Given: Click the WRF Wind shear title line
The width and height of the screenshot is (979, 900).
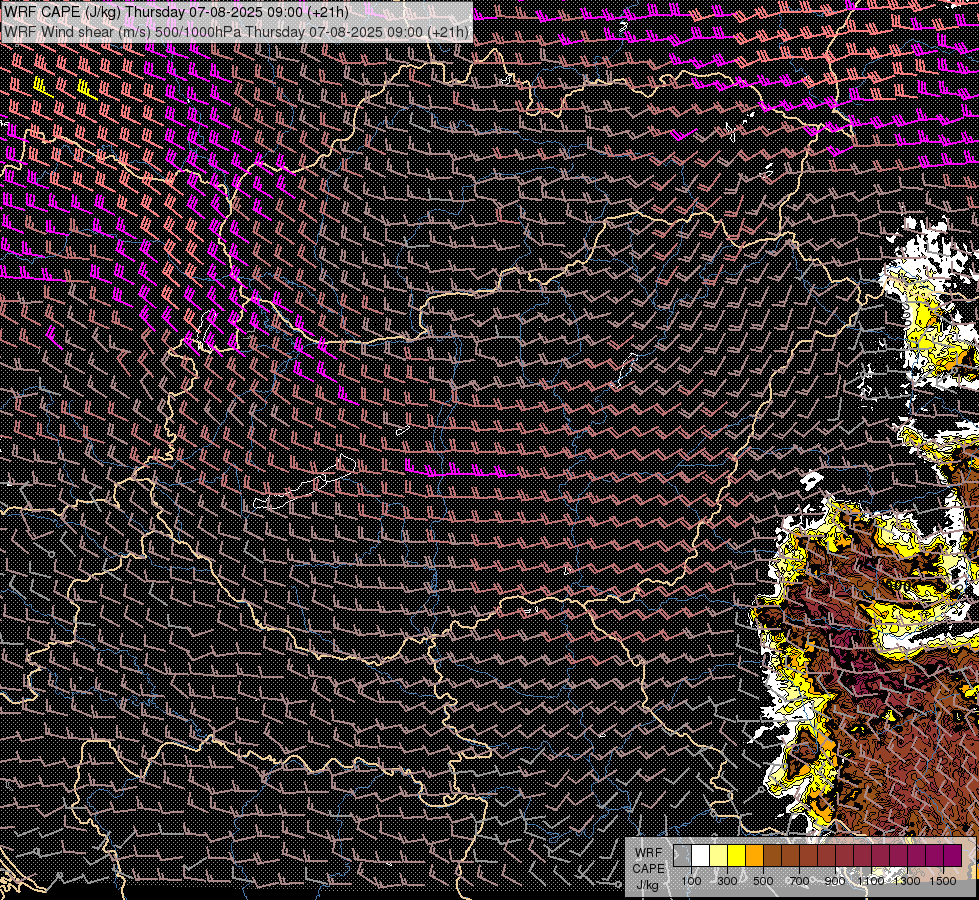Looking at the screenshot, I should (x=236, y=32).
